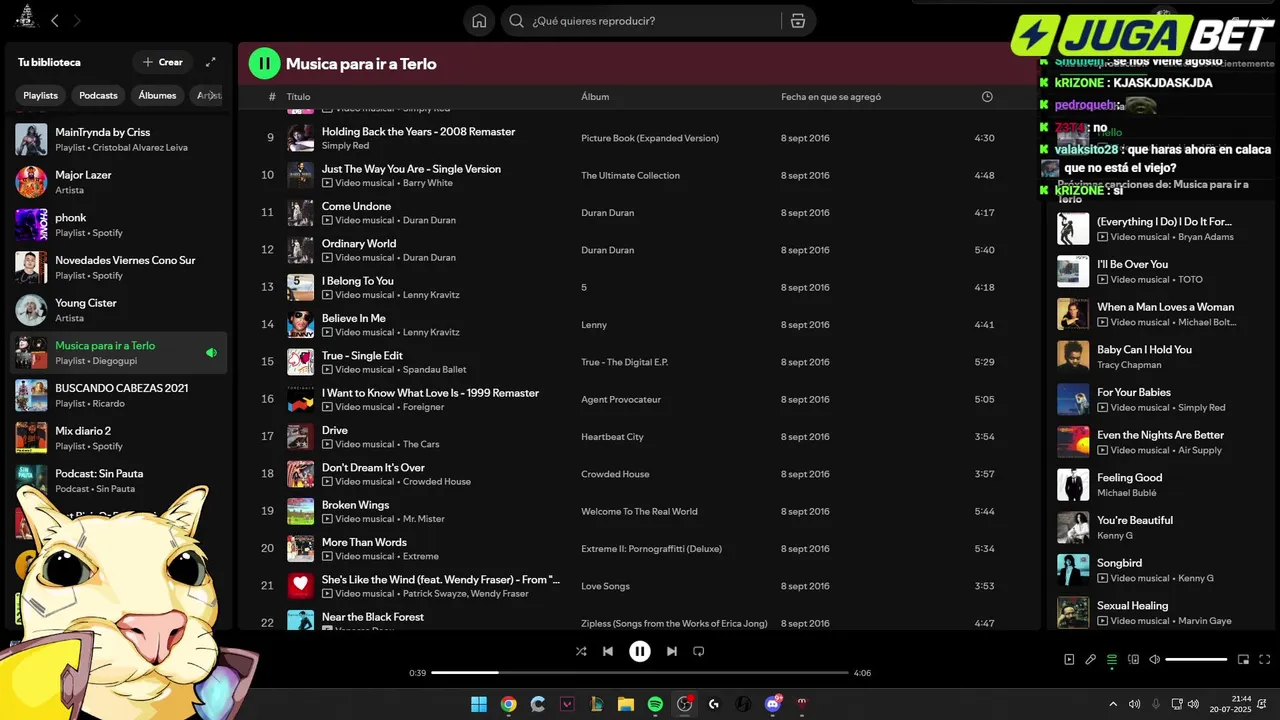This screenshot has width=1280, height=720.
Task: Filter the library by Álbumes
Action: click(x=157, y=95)
